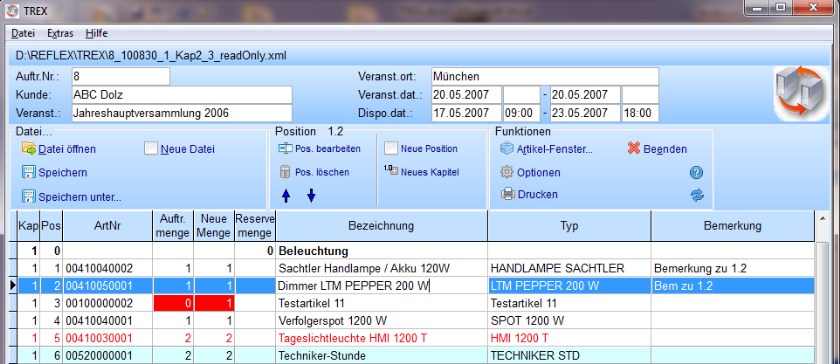
Task: Click the Dispo start time 09:00 field
Action: (x=521, y=113)
